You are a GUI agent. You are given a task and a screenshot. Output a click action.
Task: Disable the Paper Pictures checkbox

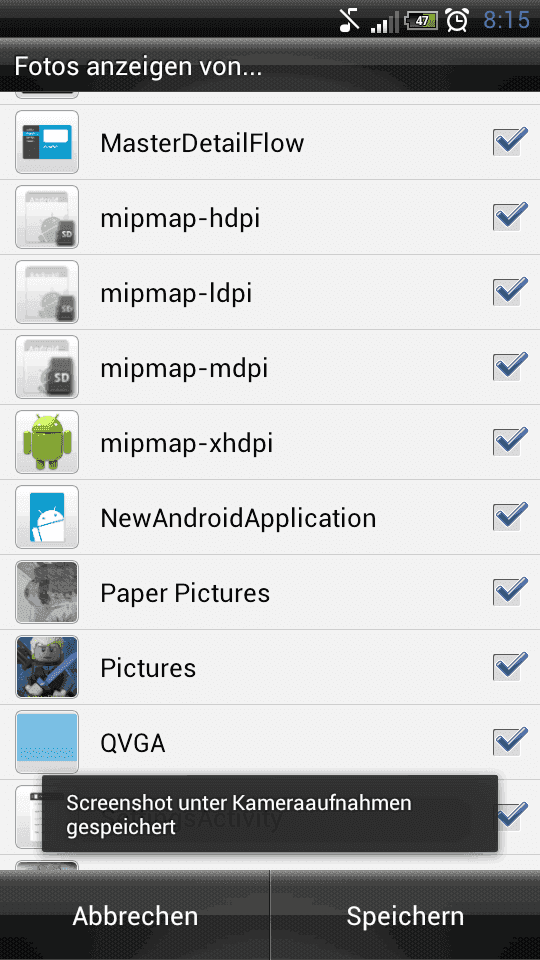[x=510, y=591]
